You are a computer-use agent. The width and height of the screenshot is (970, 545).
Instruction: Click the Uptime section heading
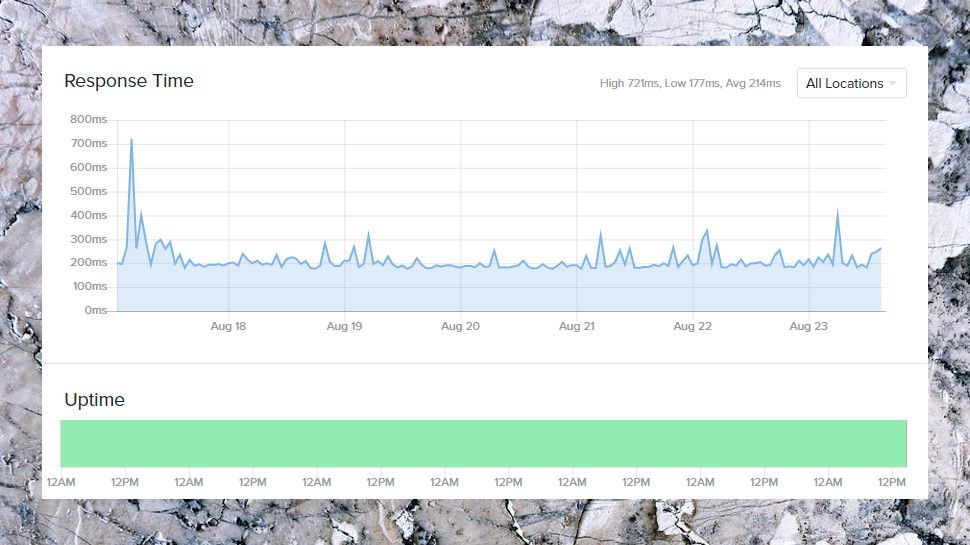pos(95,400)
